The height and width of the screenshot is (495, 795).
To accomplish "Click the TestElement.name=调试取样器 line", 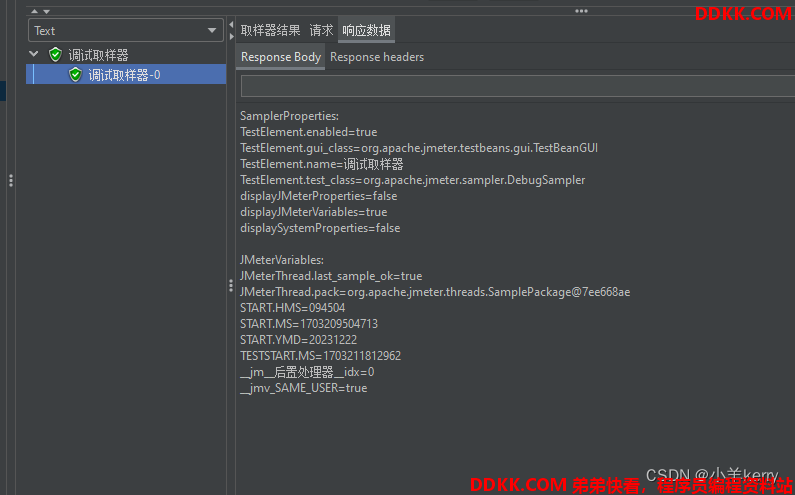I will tap(322, 164).
